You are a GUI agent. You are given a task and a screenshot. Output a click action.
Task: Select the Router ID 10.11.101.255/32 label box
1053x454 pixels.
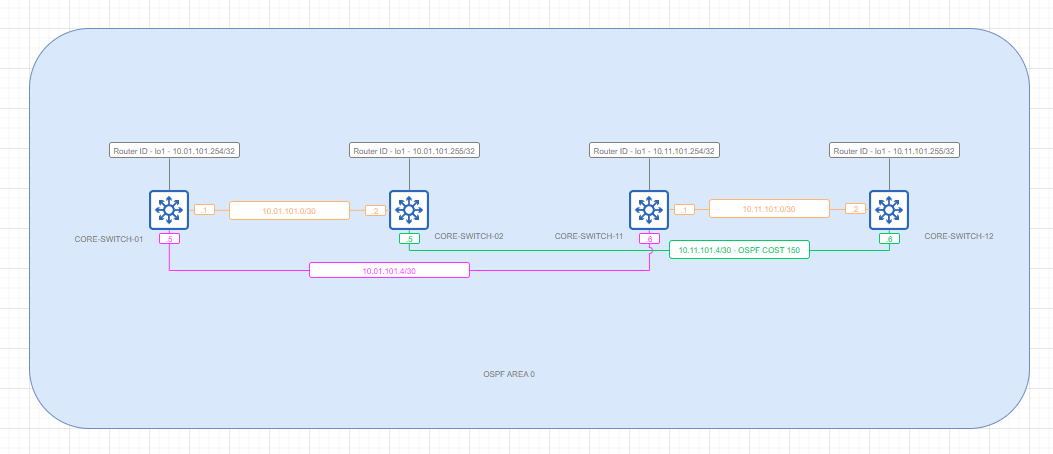pos(894,151)
